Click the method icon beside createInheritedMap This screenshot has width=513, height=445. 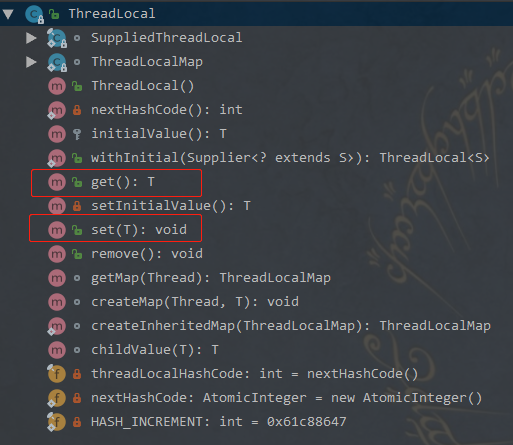[x=57, y=326]
